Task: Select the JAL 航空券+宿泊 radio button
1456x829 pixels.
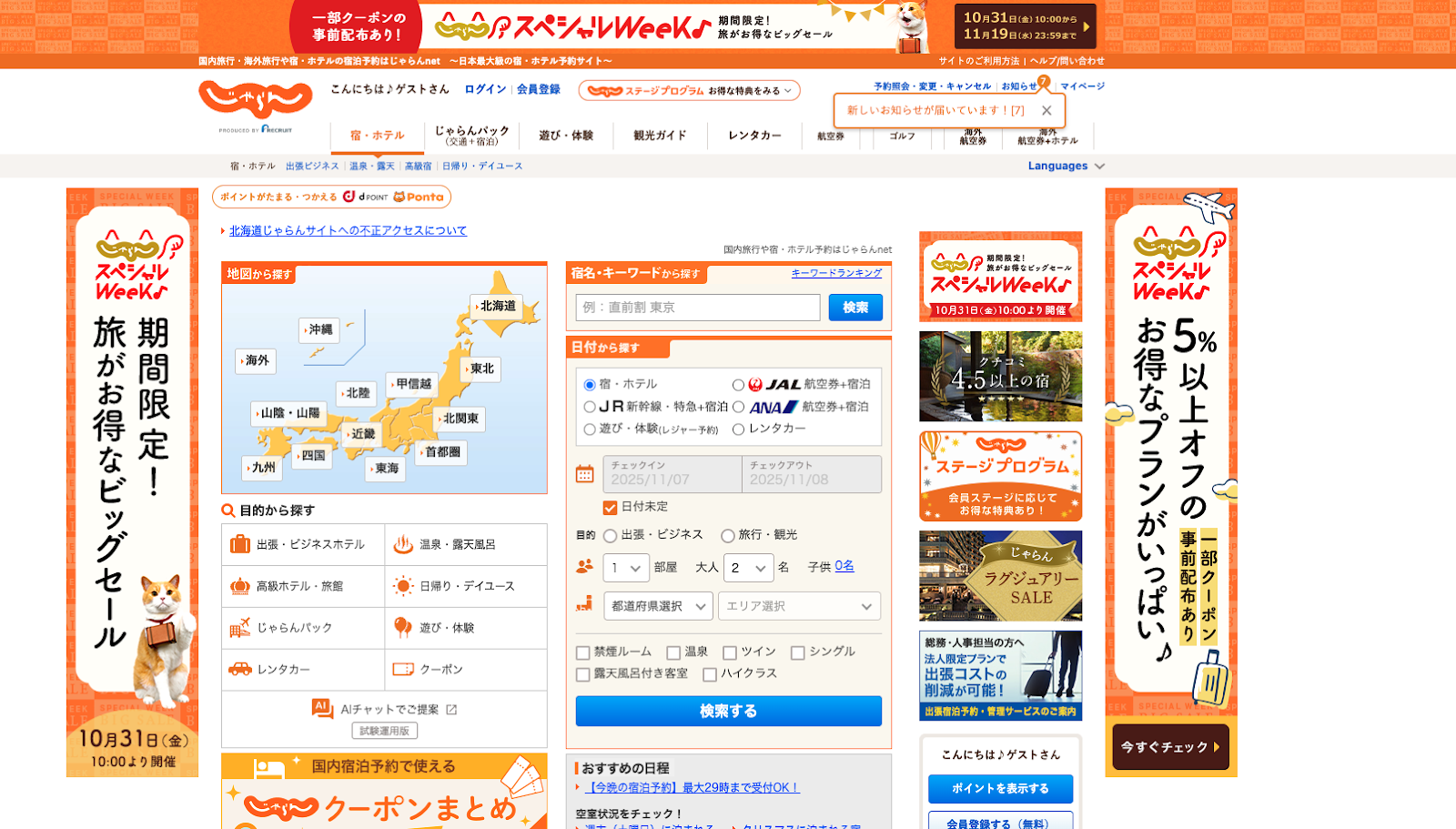Action: coord(738,385)
